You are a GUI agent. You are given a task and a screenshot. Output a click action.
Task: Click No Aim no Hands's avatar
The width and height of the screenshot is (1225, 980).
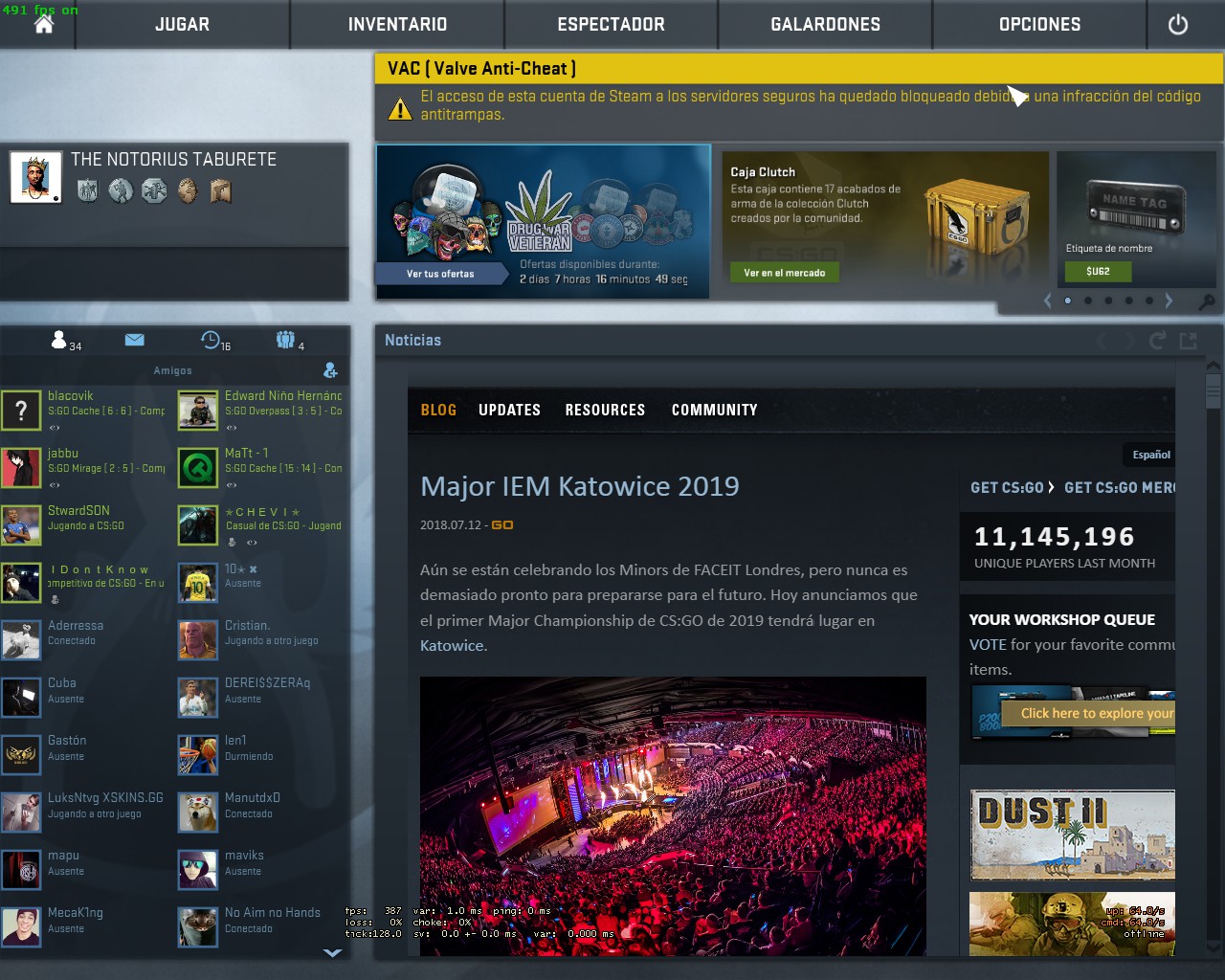coord(198,927)
